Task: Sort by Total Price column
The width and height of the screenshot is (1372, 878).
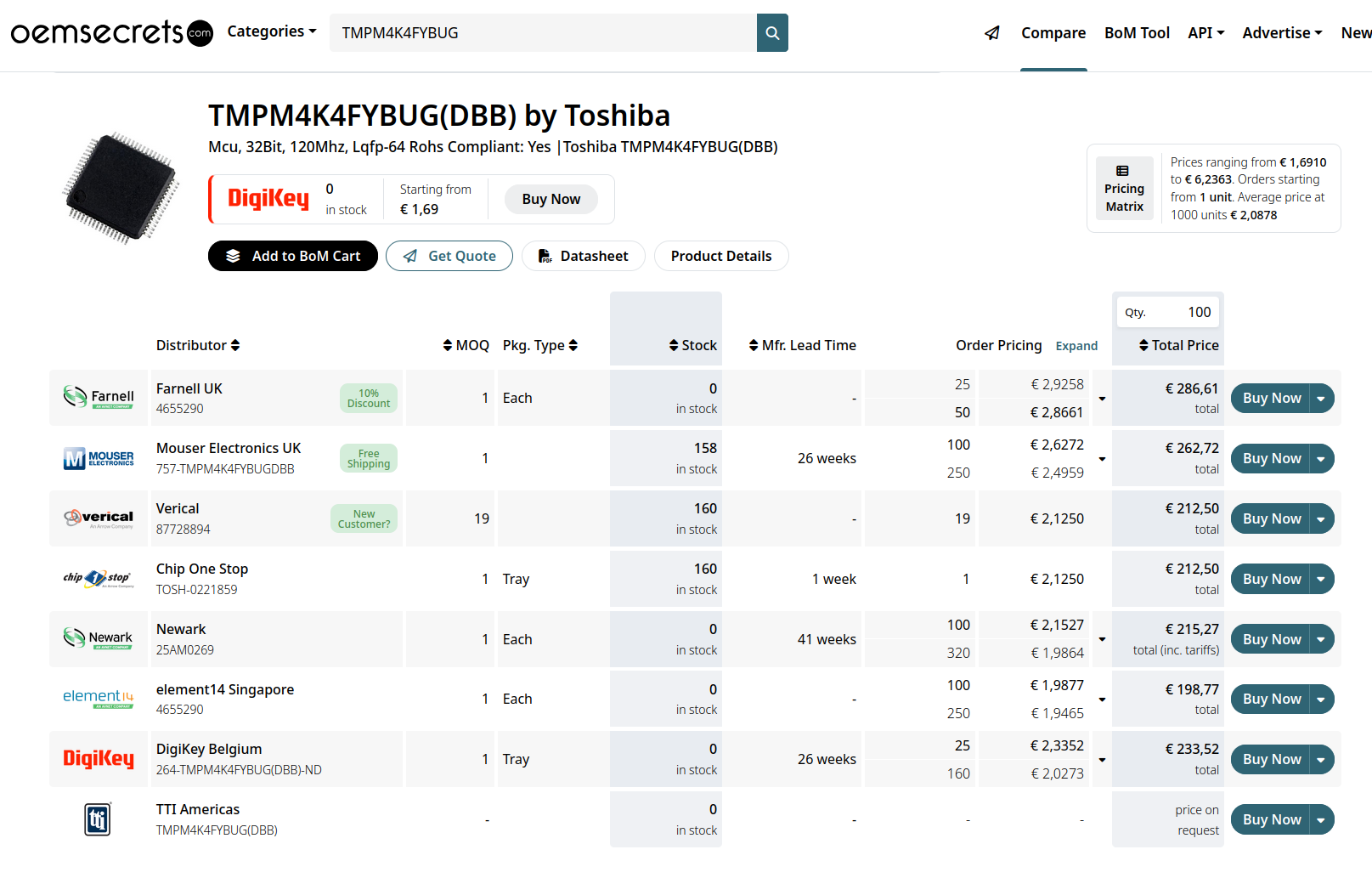Action: click(x=1178, y=345)
